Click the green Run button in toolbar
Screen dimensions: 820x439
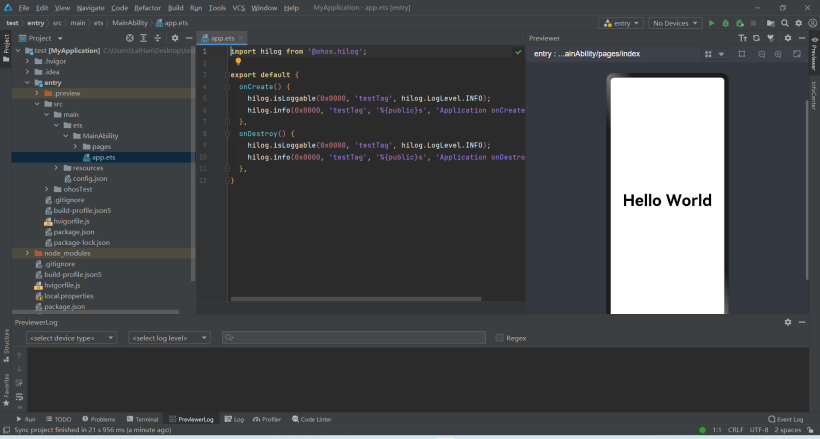tap(711, 23)
